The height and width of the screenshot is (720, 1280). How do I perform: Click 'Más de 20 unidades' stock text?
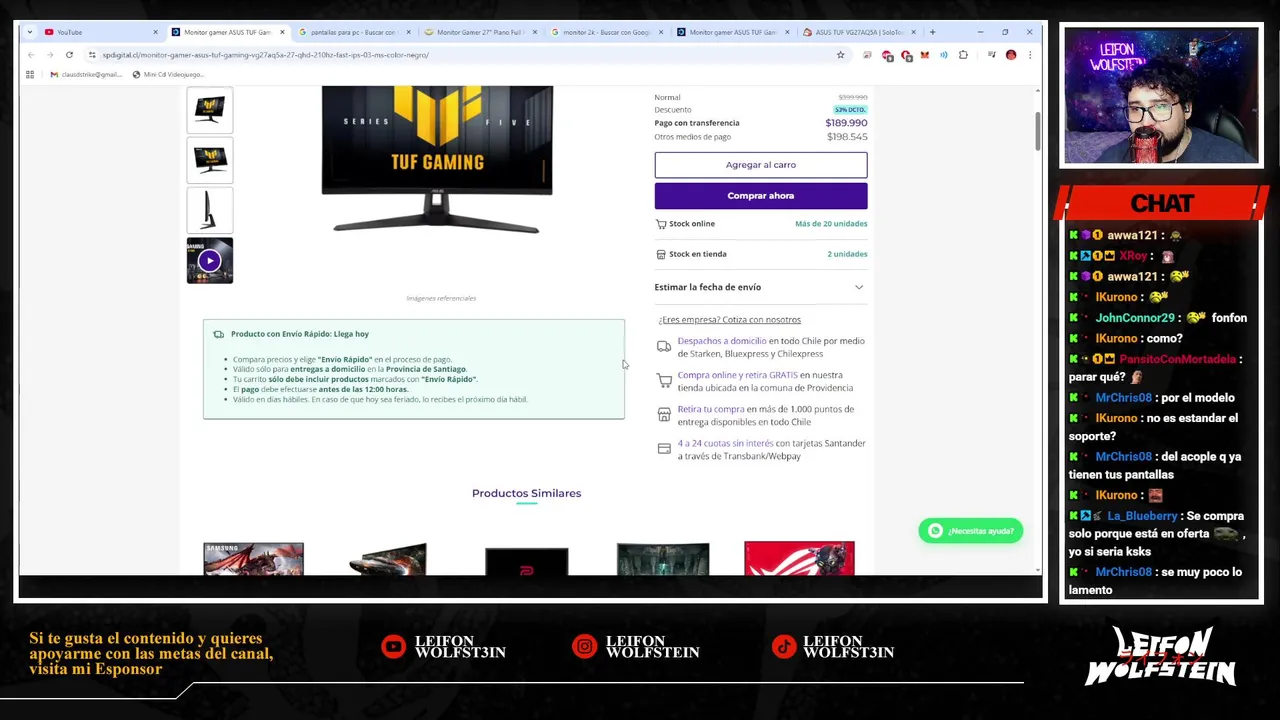(x=831, y=224)
